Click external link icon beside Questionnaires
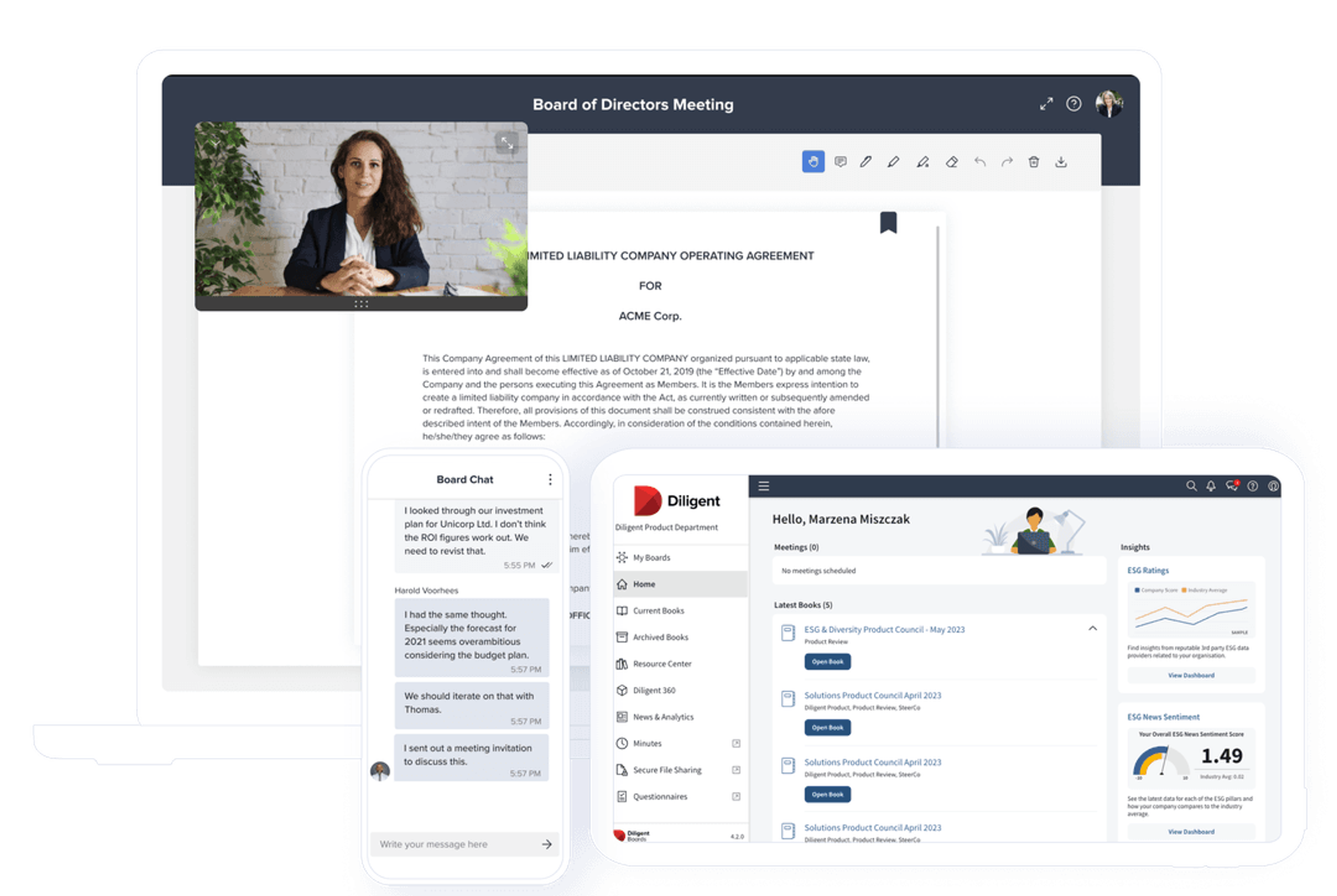Image resolution: width=1337 pixels, height=896 pixels. click(x=736, y=796)
